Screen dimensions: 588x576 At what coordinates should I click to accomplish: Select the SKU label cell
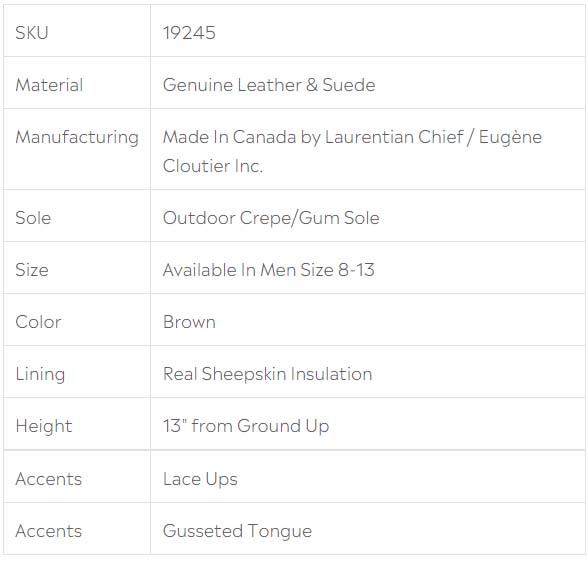(x=77, y=31)
